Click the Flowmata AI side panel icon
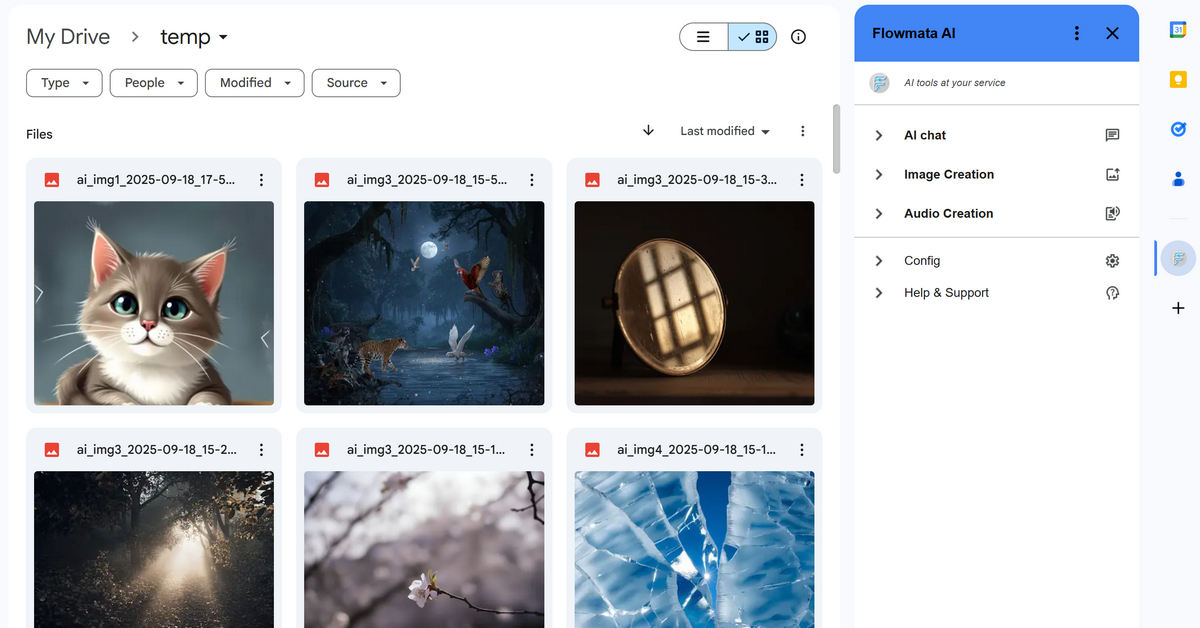 pos(1178,258)
